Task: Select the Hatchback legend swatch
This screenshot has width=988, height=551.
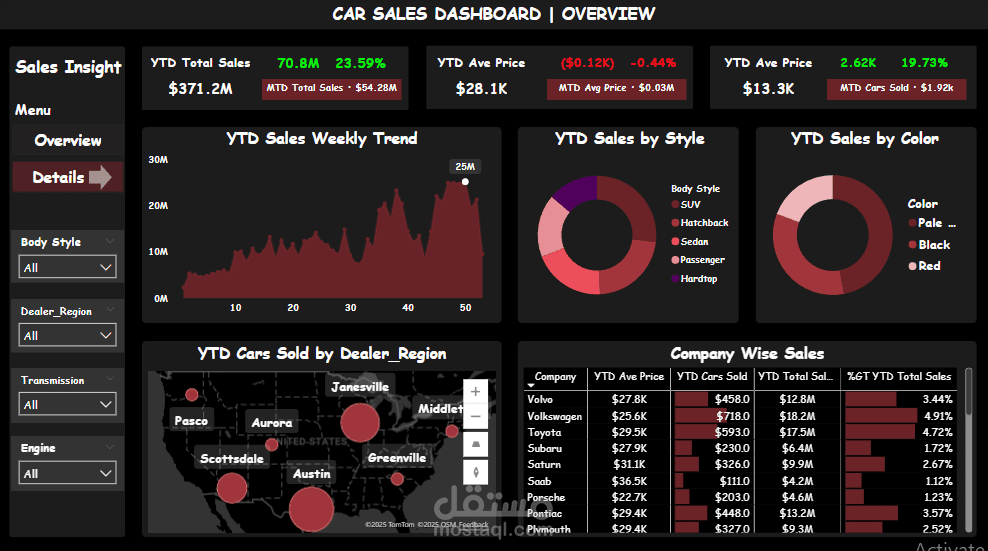Action: (675, 223)
